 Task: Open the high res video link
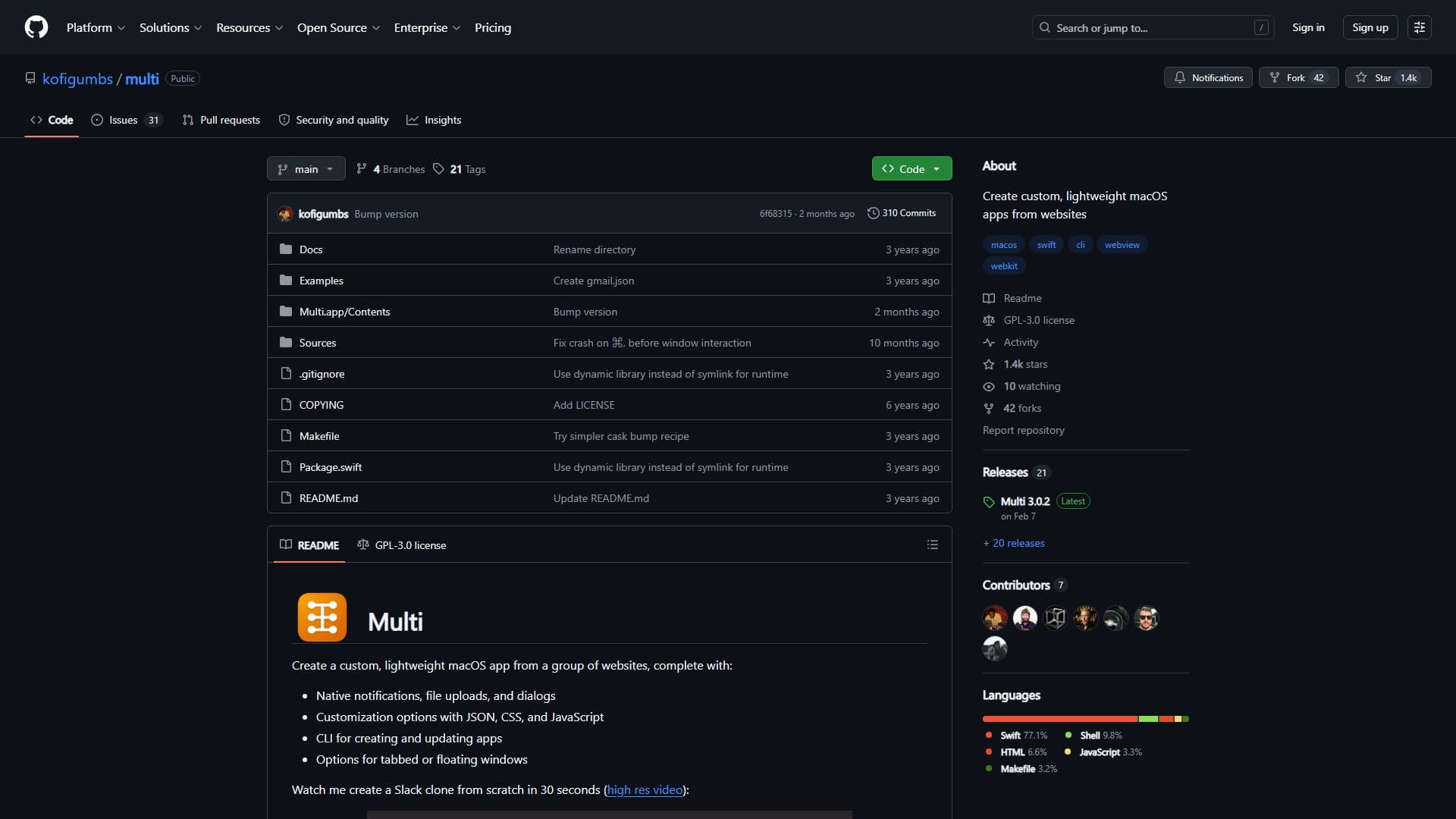click(x=645, y=789)
